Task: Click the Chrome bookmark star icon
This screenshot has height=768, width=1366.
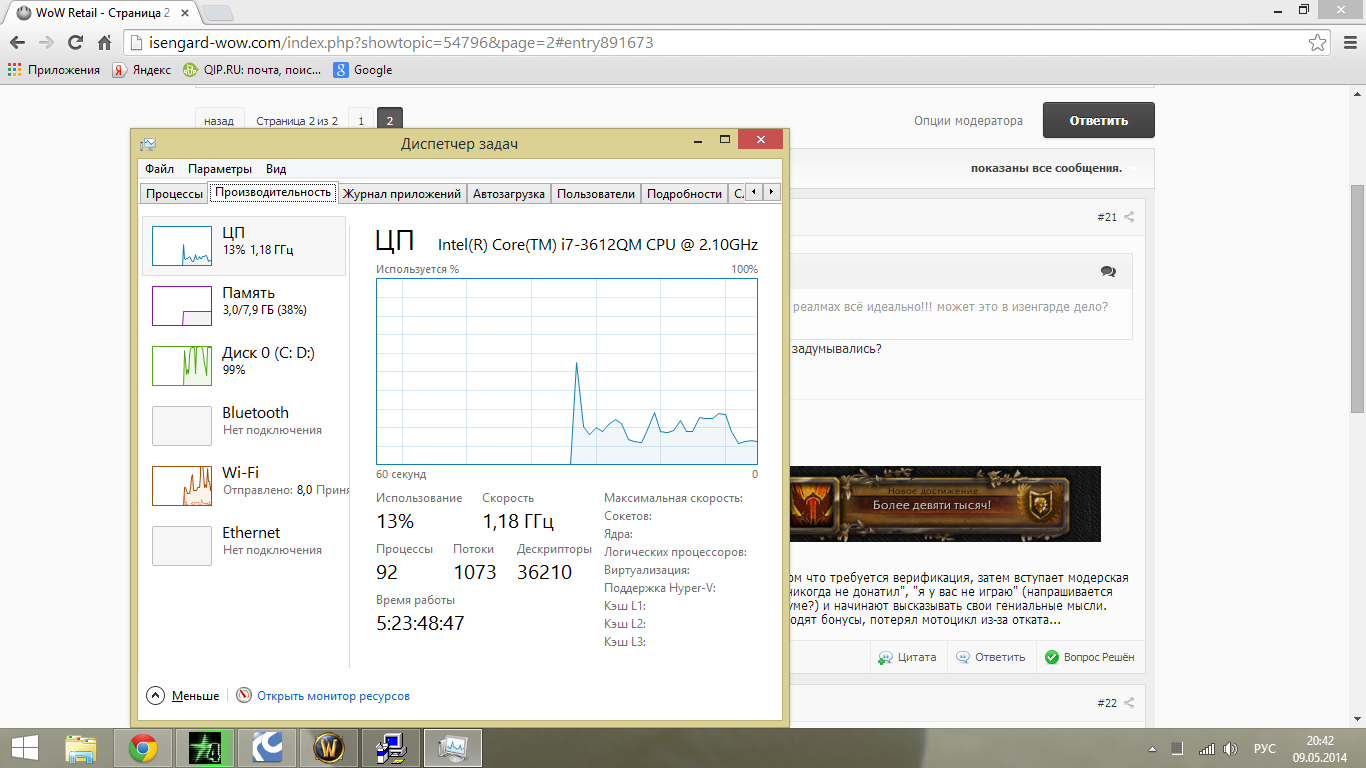Action: tap(1318, 43)
